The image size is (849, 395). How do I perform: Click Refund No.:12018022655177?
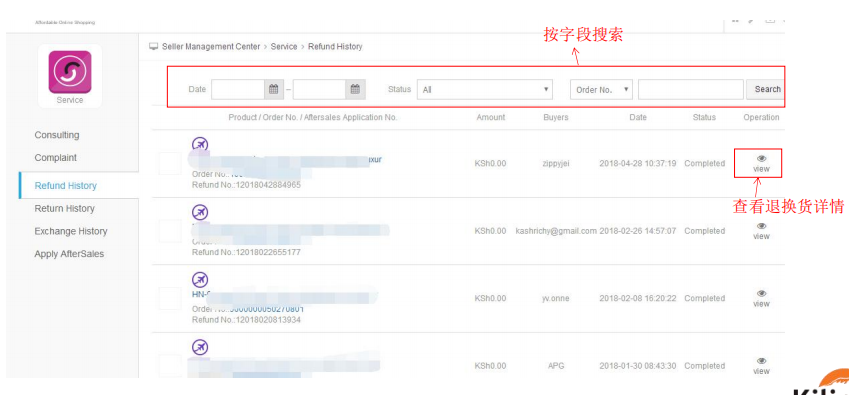click(246, 252)
